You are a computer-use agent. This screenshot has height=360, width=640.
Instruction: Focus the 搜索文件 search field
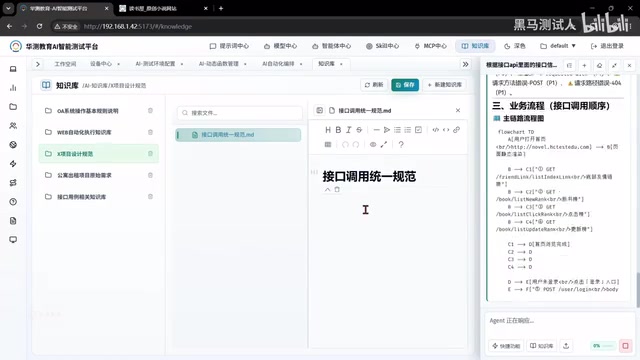coord(240,113)
